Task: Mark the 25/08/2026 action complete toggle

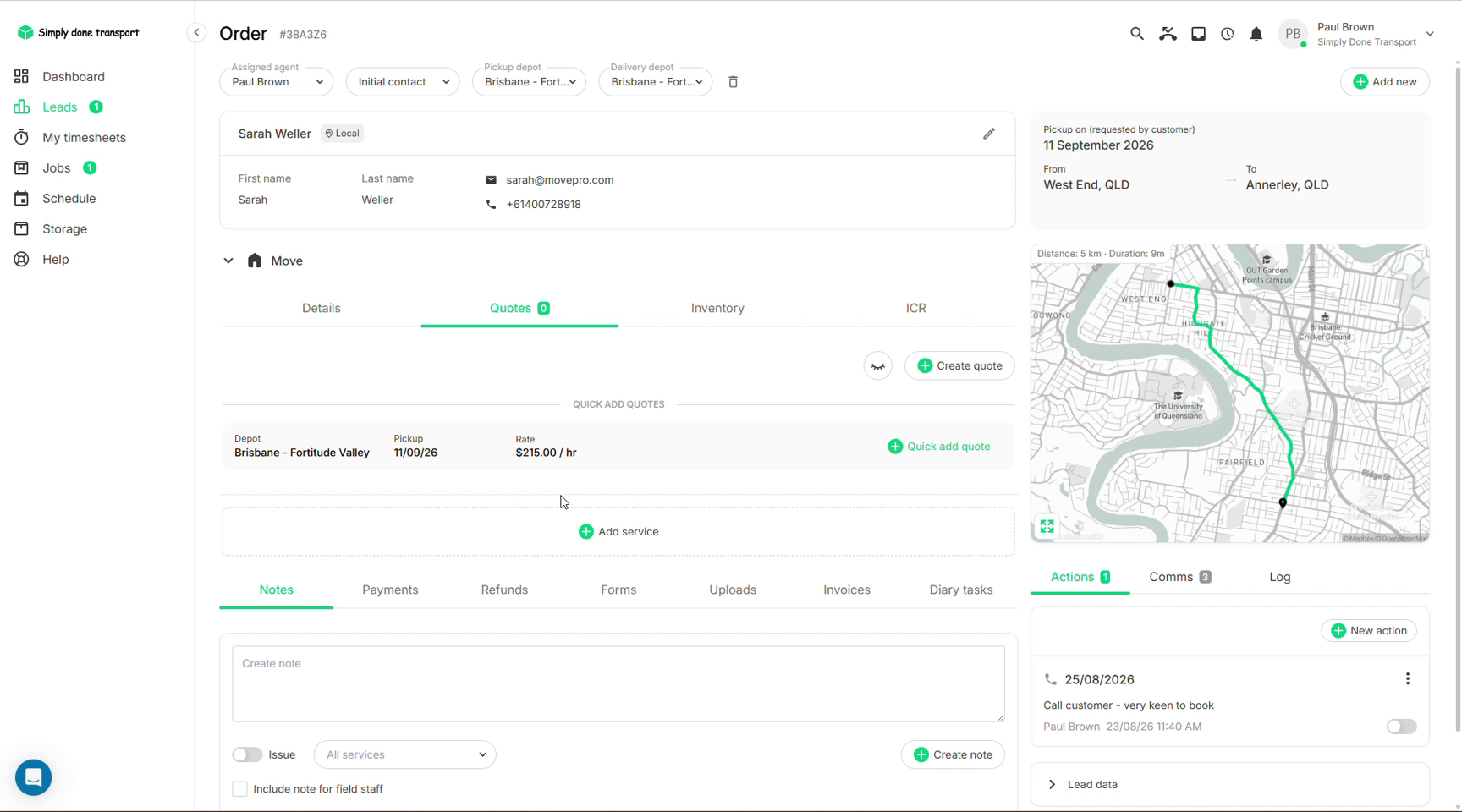Action: [1401, 727]
